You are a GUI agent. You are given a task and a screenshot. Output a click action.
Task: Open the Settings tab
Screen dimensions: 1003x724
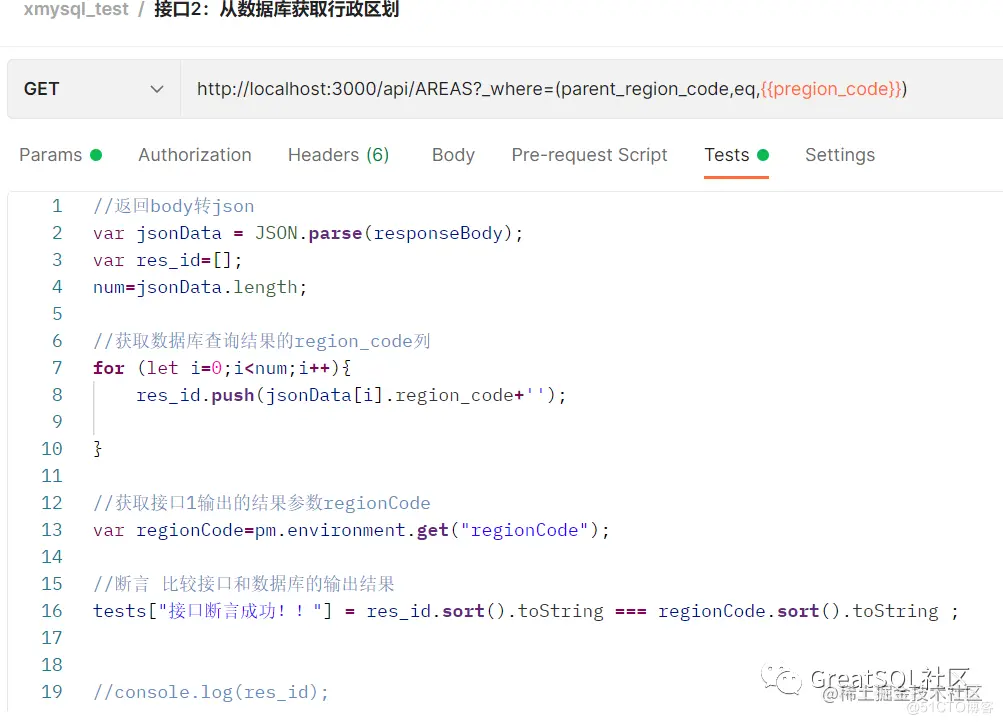(840, 155)
